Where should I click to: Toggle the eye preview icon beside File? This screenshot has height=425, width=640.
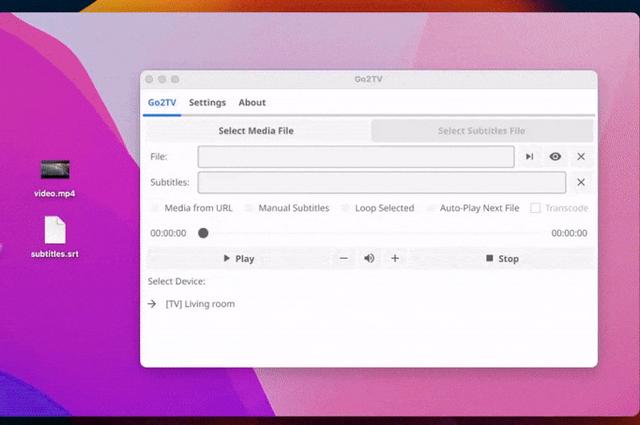(555, 157)
